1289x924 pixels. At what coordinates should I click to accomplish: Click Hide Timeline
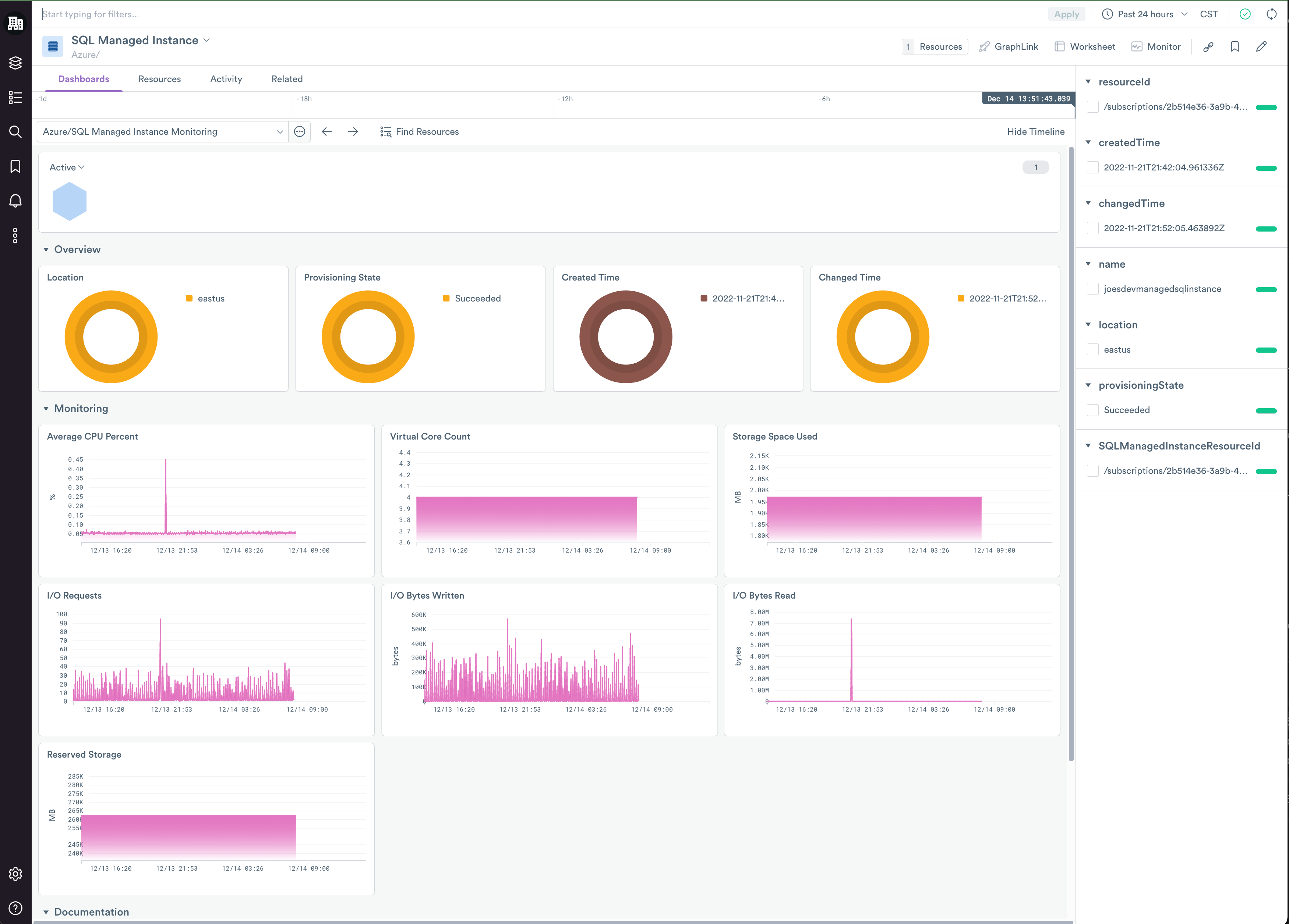point(1035,131)
